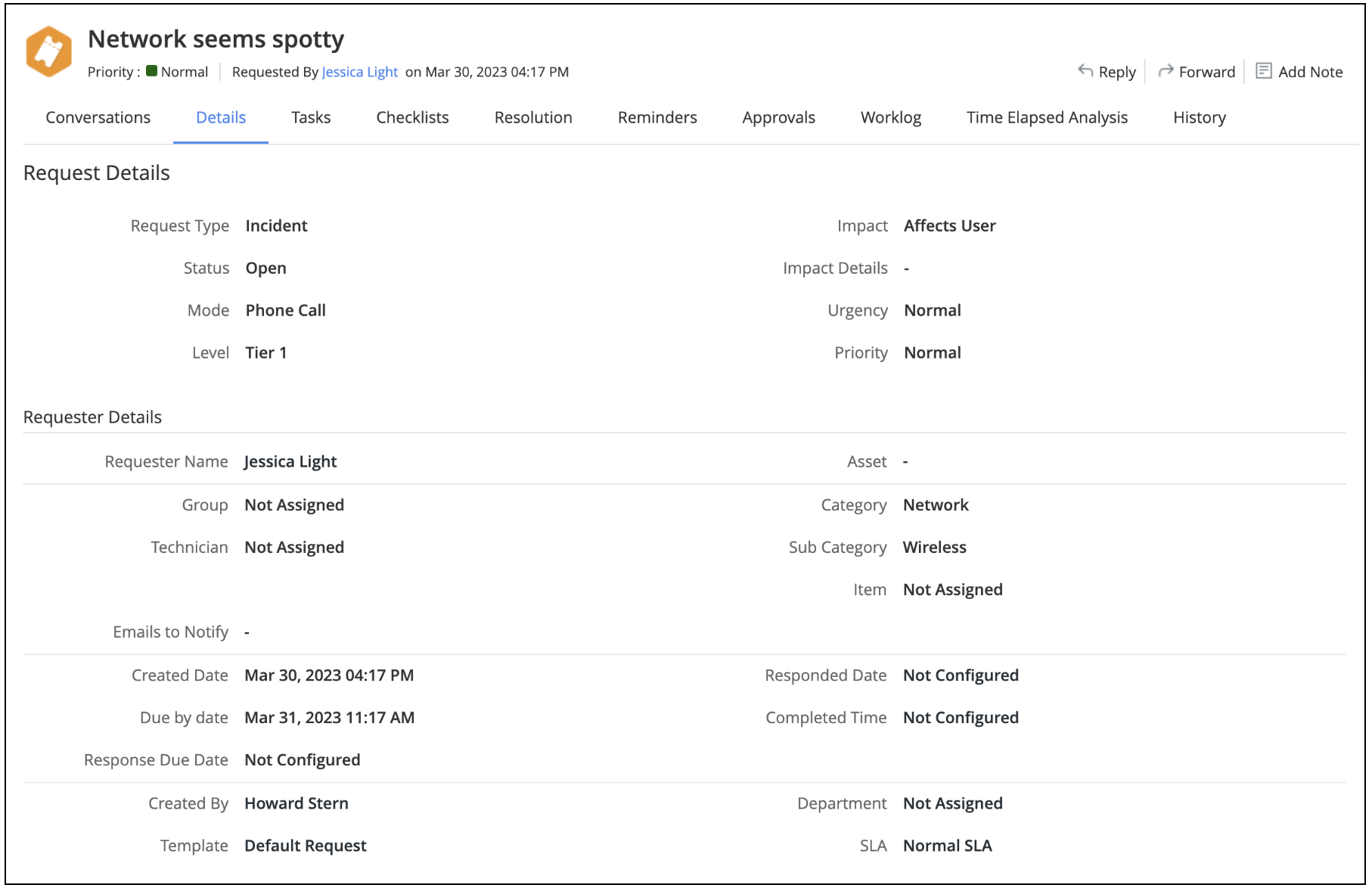The width and height of the screenshot is (1372, 891).
Task: Click the Technician Not Assigned value
Action: pyautogui.click(x=294, y=548)
